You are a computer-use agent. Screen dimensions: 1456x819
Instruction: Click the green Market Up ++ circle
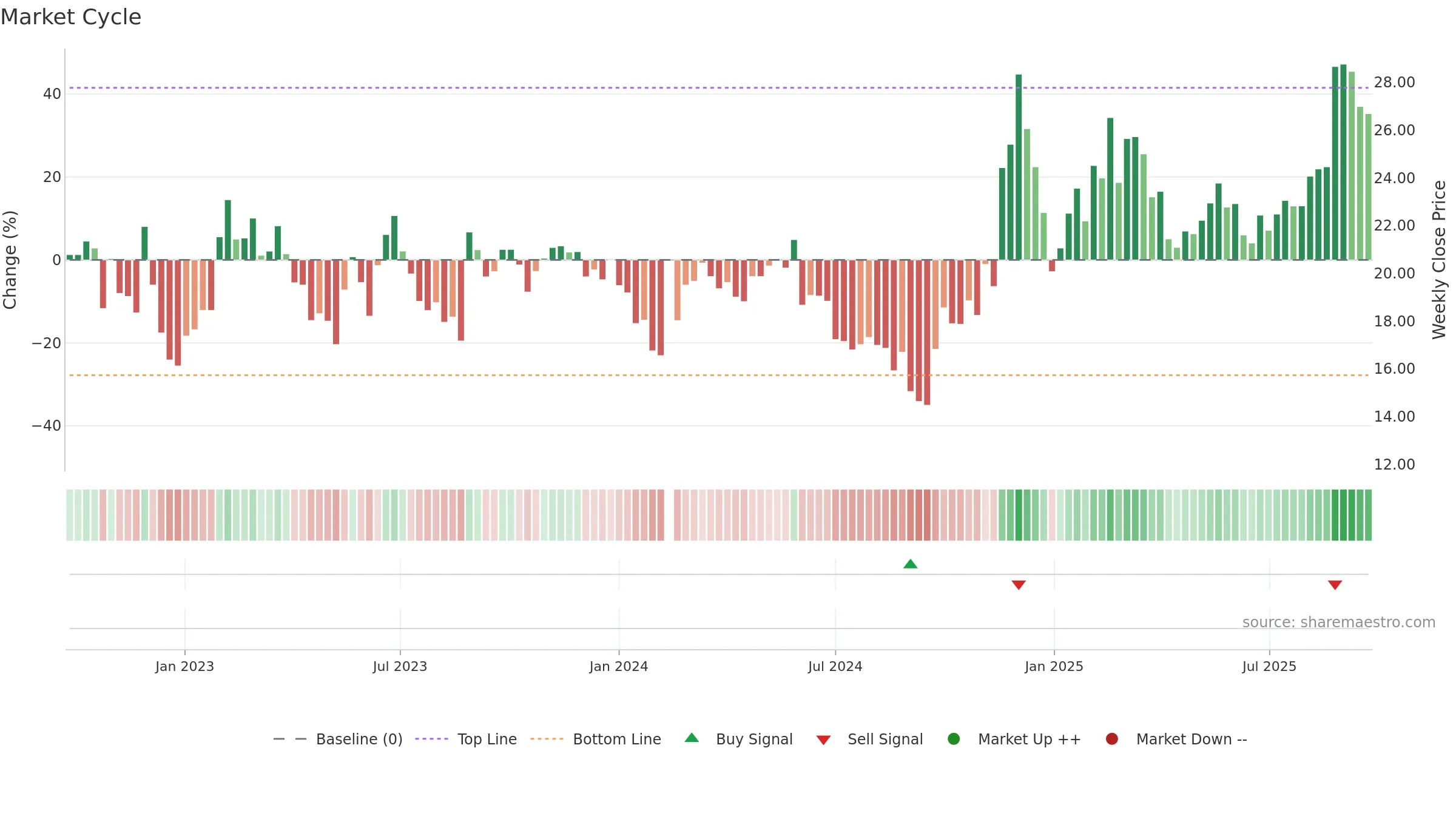(954, 739)
